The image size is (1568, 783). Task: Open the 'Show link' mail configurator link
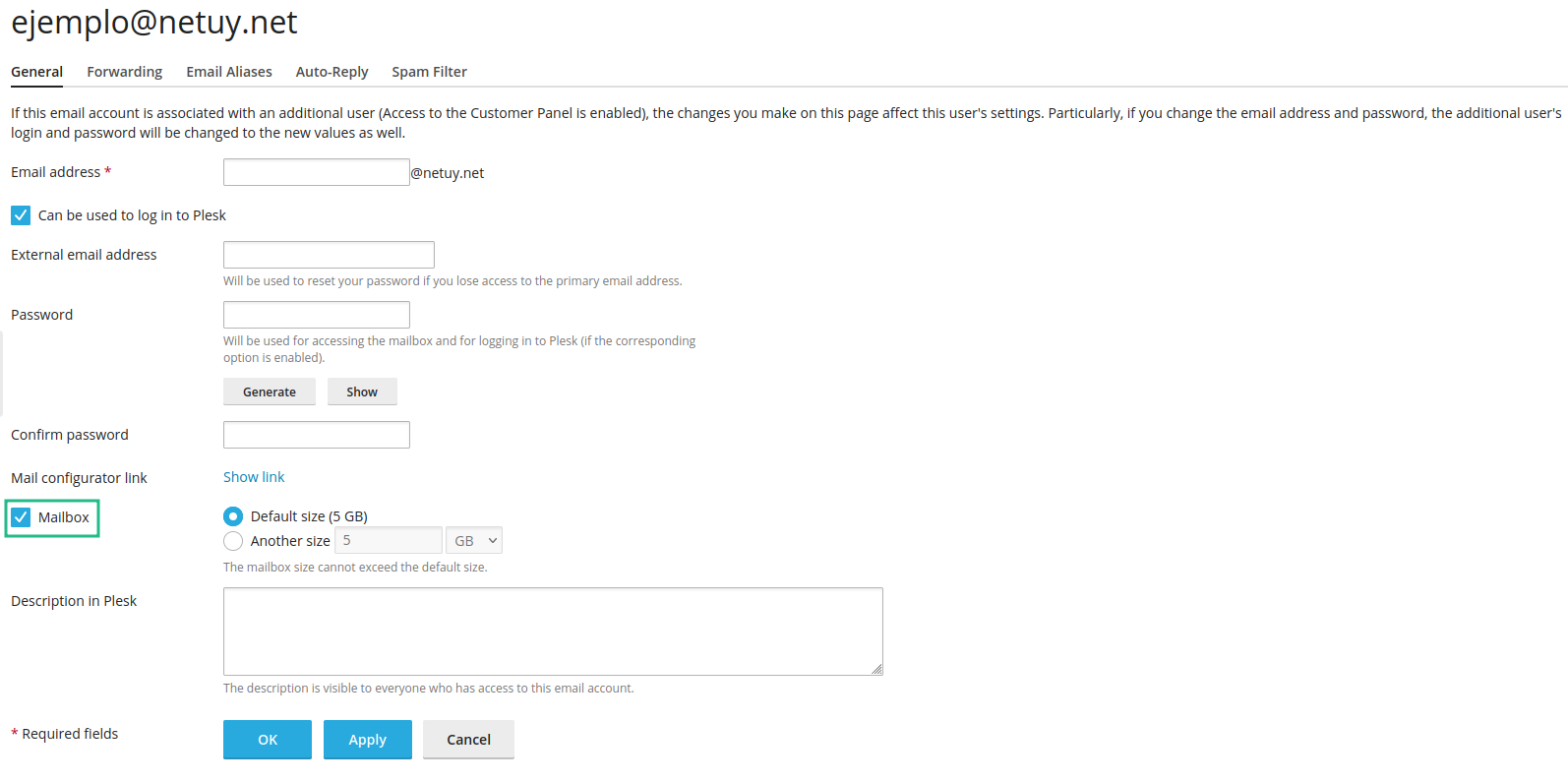[x=254, y=477]
